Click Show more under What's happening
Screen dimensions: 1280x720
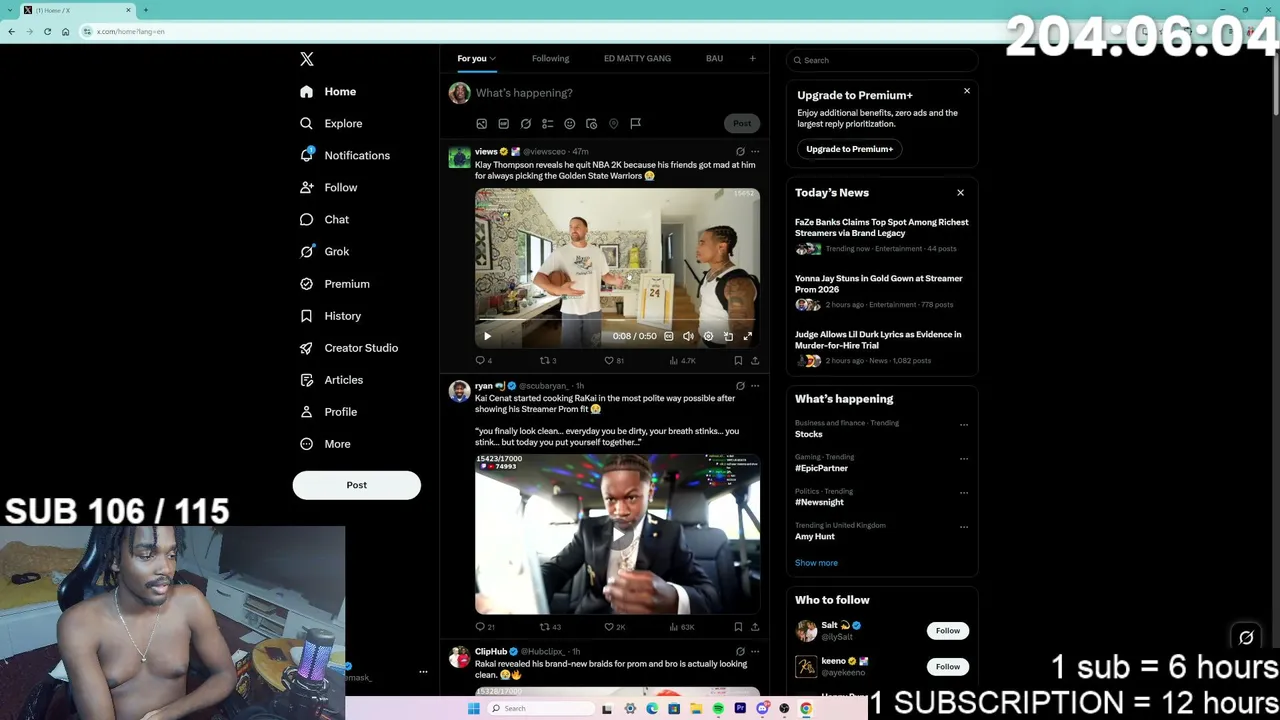click(x=817, y=563)
